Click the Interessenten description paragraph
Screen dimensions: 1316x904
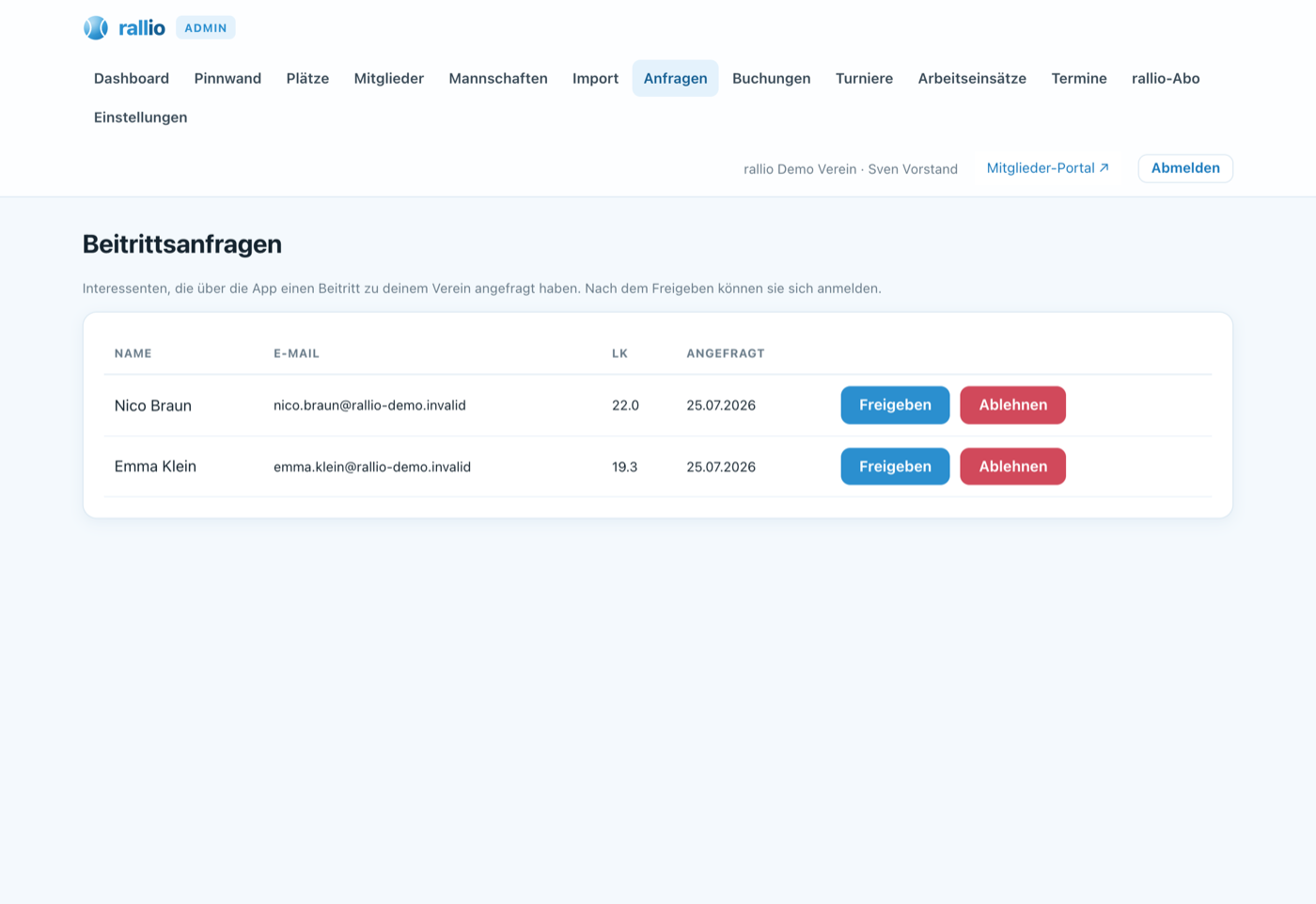482,288
